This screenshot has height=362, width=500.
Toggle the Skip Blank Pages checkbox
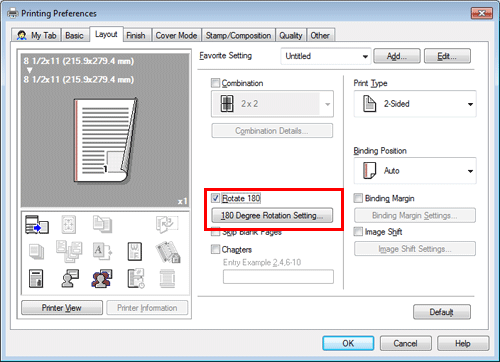[x=216, y=232]
